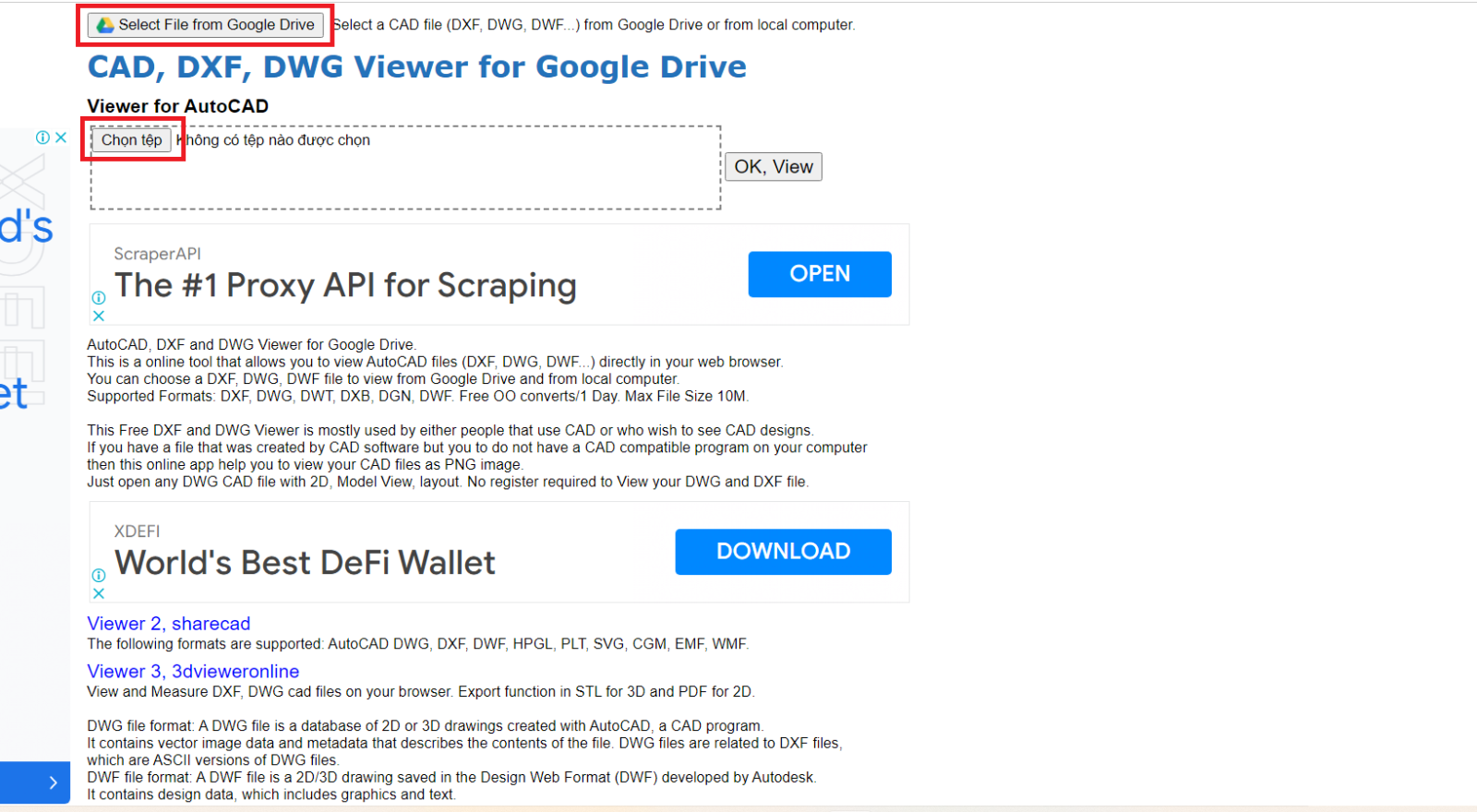Image resolution: width=1477 pixels, height=812 pixels.
Task: Open the Viewer 2, sharecad link
Action: pos(169,624)
